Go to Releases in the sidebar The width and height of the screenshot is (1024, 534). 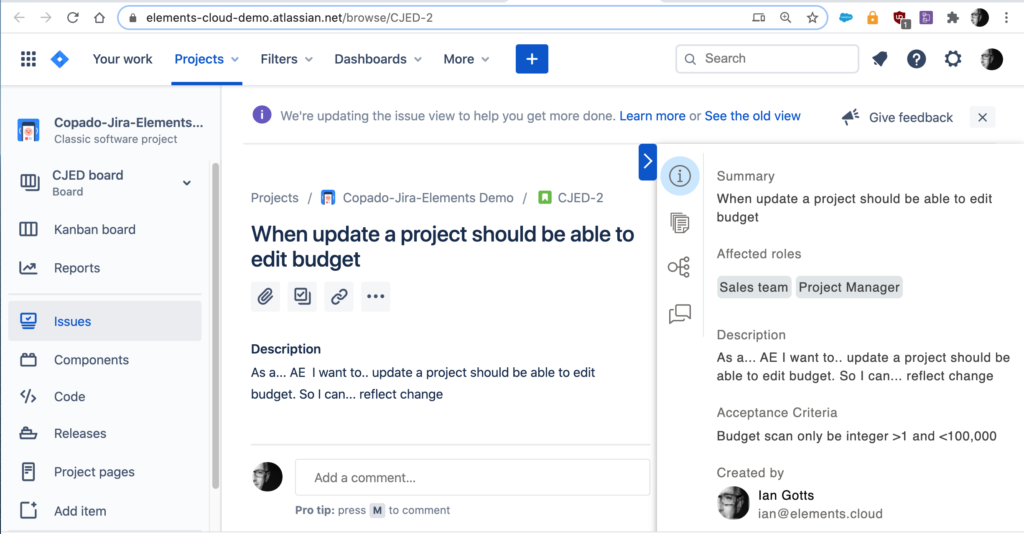pos(80,433)
